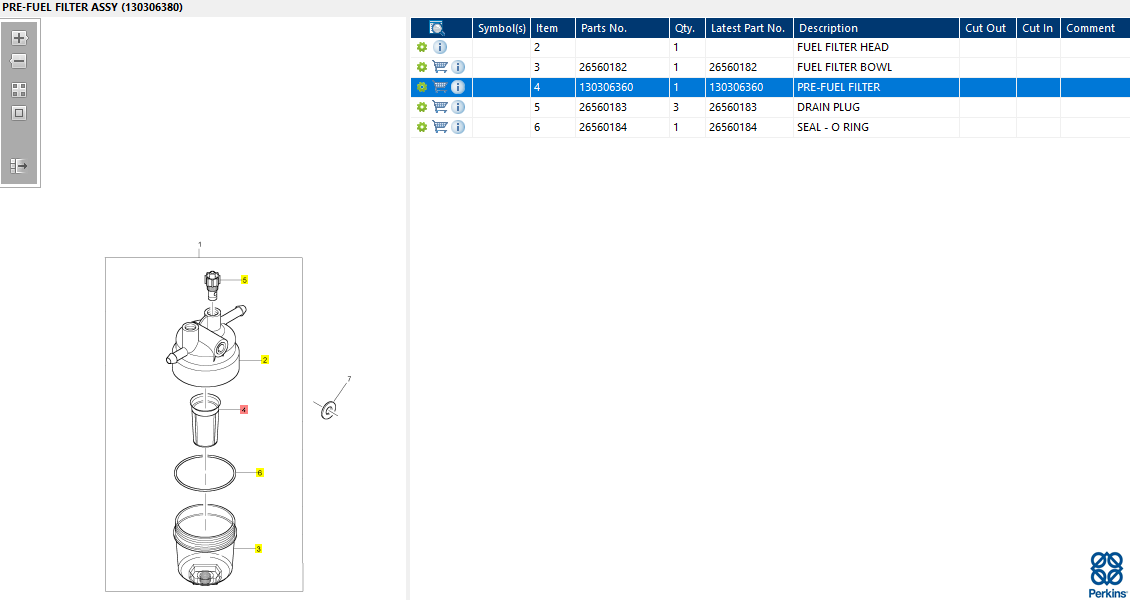1130x600 pixels.
Task: Click the search icon in the table header
Action: click(437, 28)
